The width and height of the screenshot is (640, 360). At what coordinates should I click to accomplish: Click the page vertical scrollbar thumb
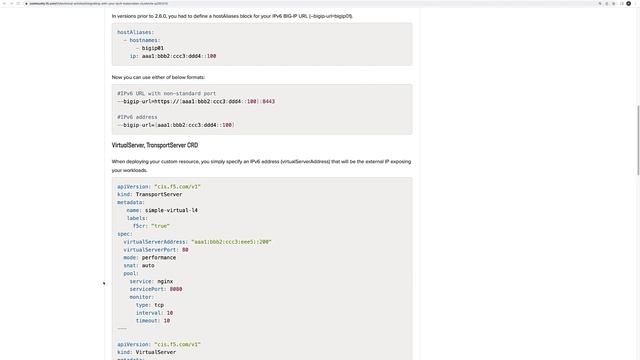pyautogui.click(x=638, y=140)
